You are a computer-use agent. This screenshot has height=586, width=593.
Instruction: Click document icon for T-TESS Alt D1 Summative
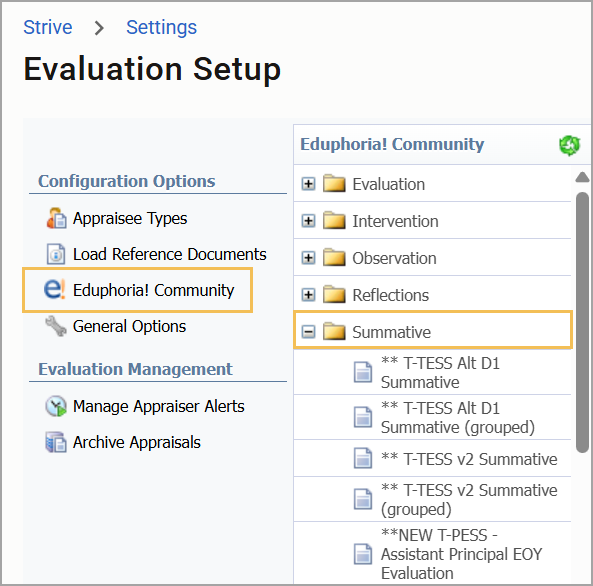(x=363, y=372)
